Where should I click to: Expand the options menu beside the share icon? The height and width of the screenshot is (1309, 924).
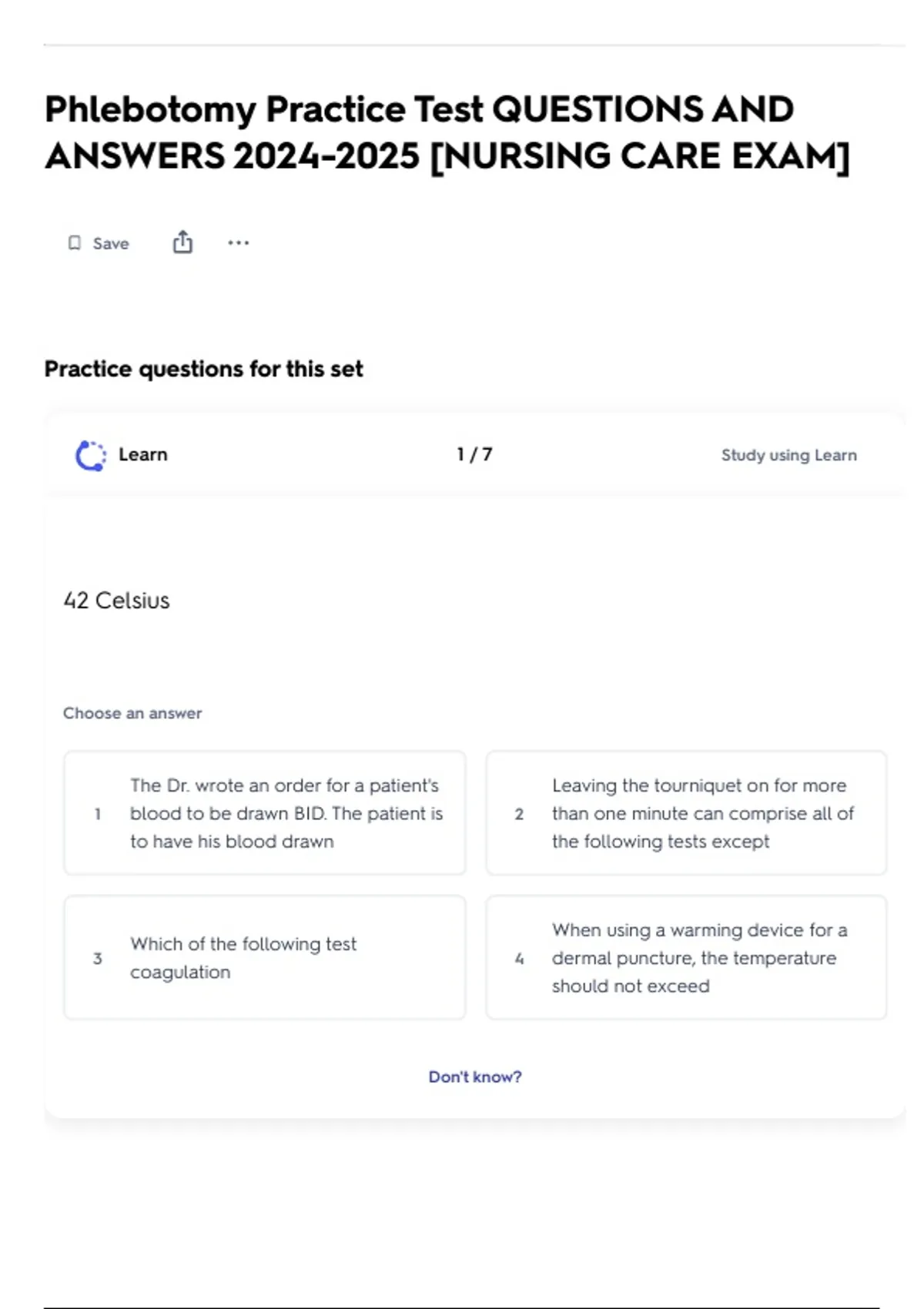coord(239,243)
